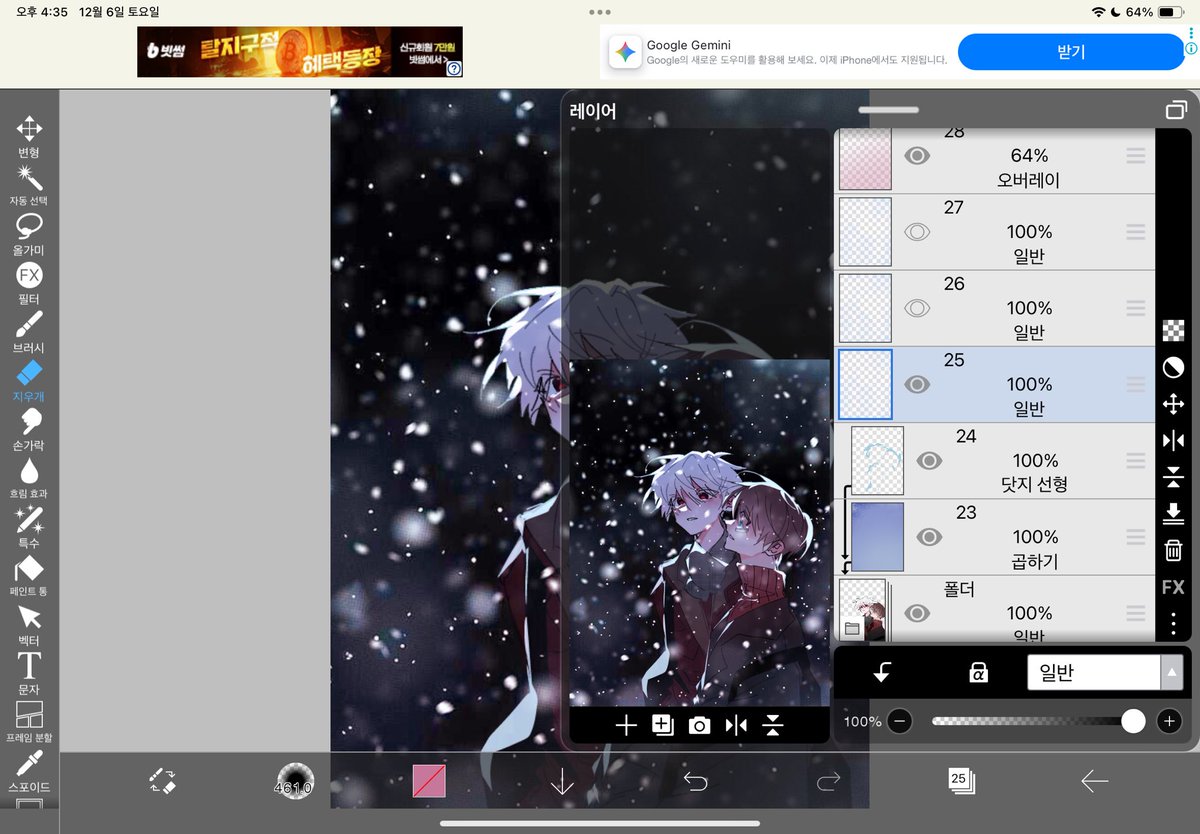Screen dimensions: 1200x834
Task: Select the 폴더 folder thumbnail
Action: click(x=863, y=610)
